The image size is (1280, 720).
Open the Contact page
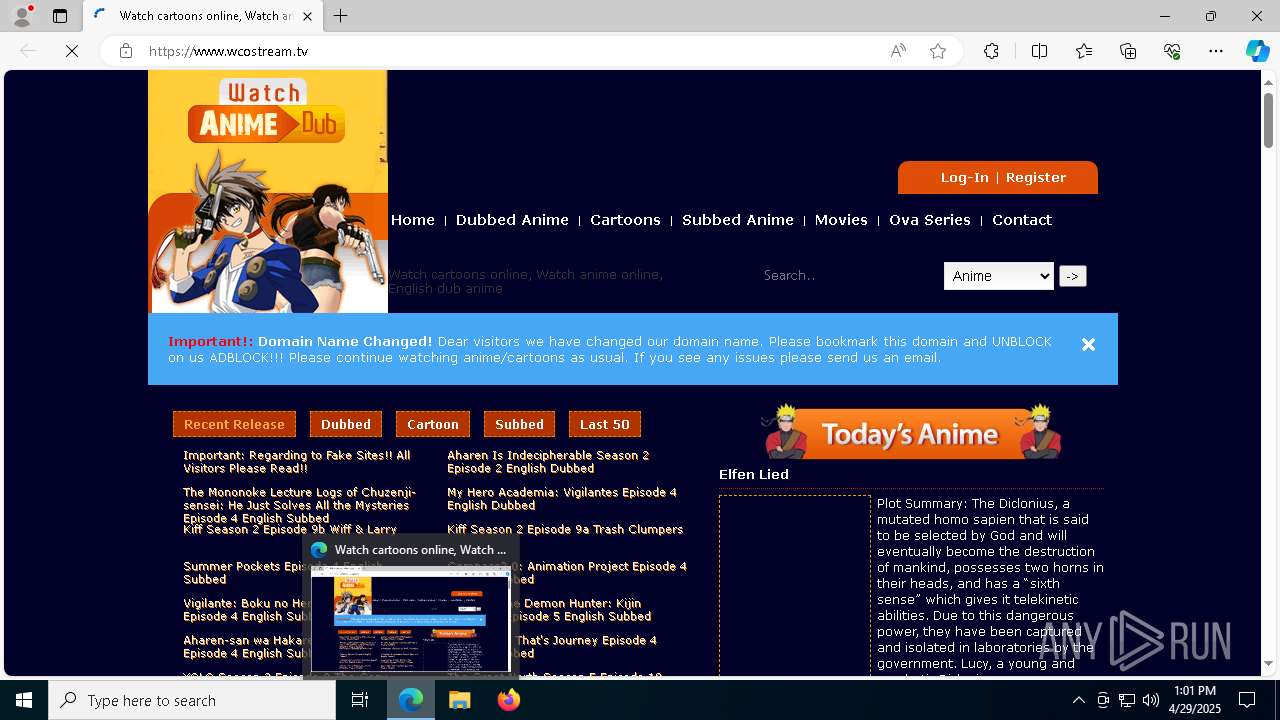click(1022, 220)
